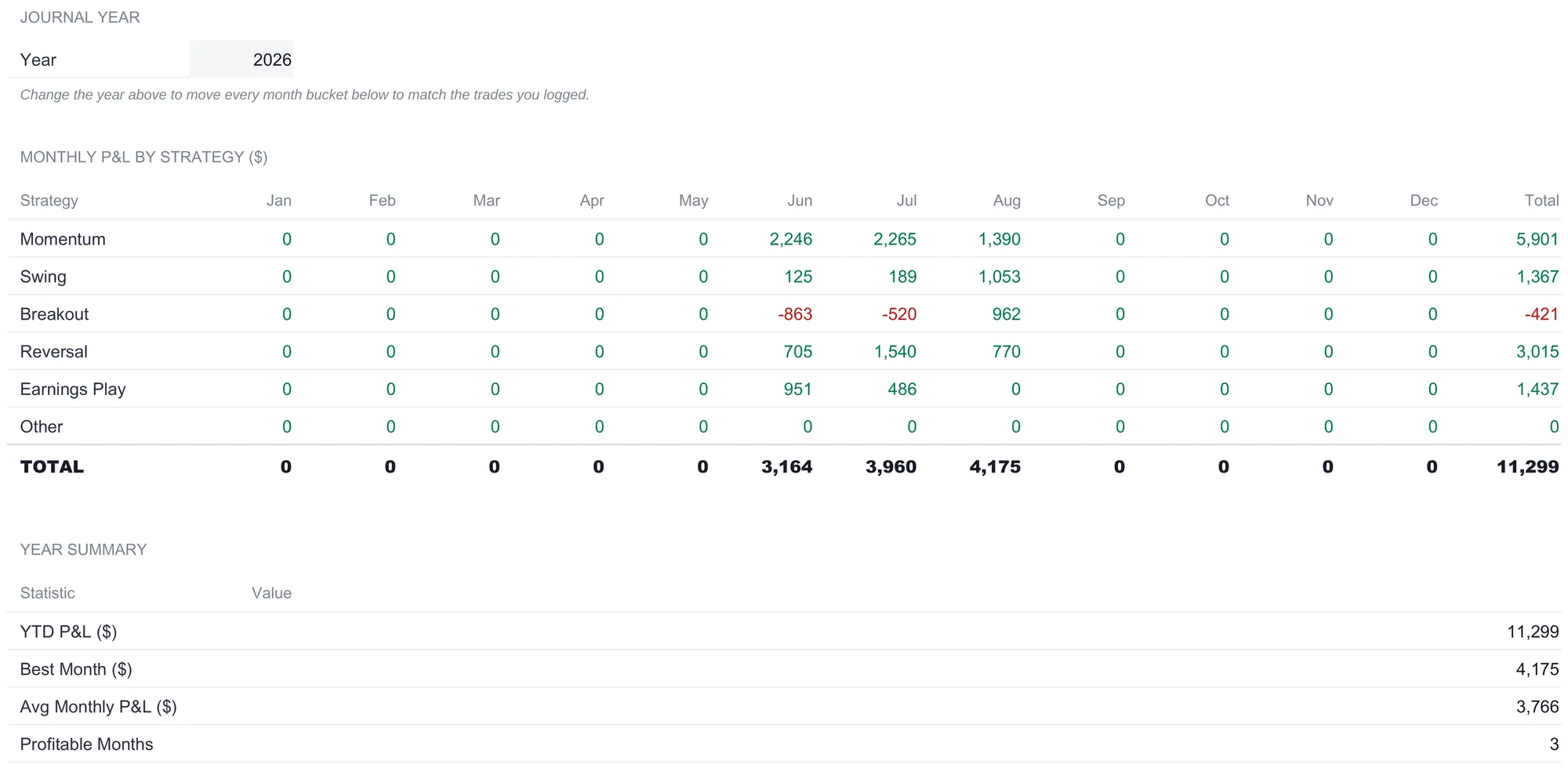Viewport: 1568px width, 775px height.
Task: Click the grand total 11,299 in TOTAL row
Action: tap(1527, 467)
